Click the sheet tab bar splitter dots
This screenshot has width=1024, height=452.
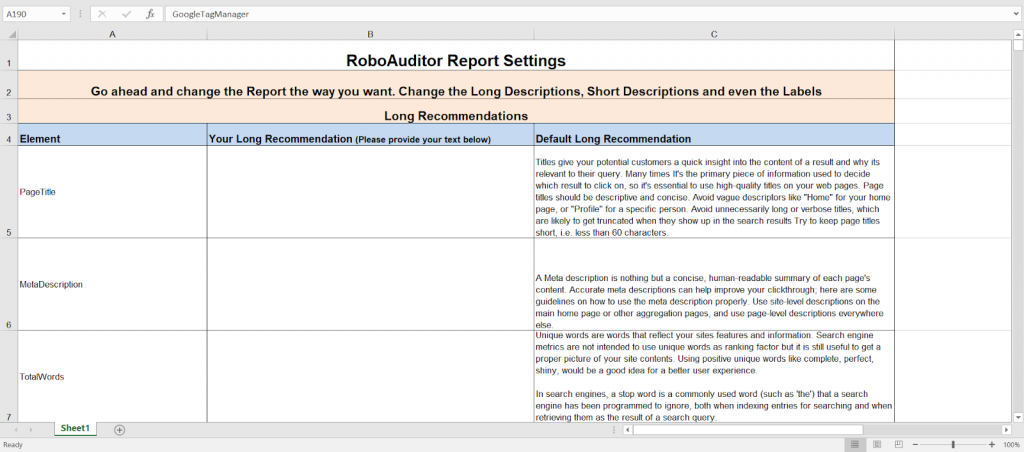click(613, 429)
